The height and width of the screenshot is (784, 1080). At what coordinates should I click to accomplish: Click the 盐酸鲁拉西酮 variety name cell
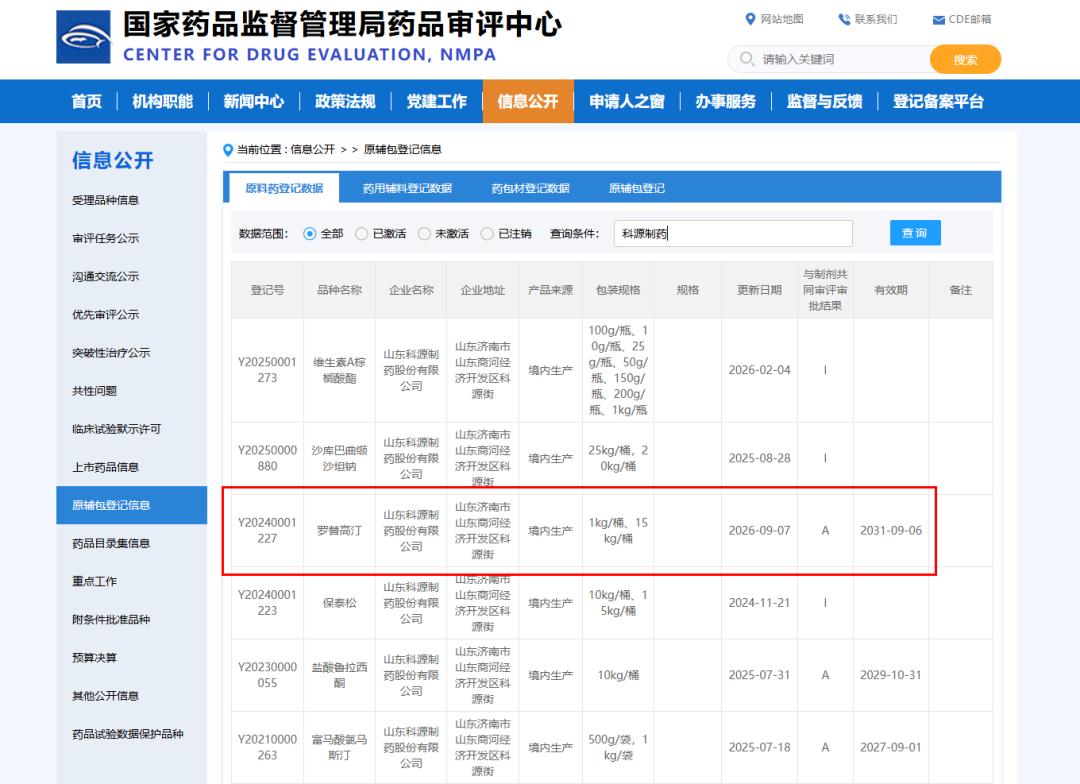pyautogui.click(x=340, y=675)
